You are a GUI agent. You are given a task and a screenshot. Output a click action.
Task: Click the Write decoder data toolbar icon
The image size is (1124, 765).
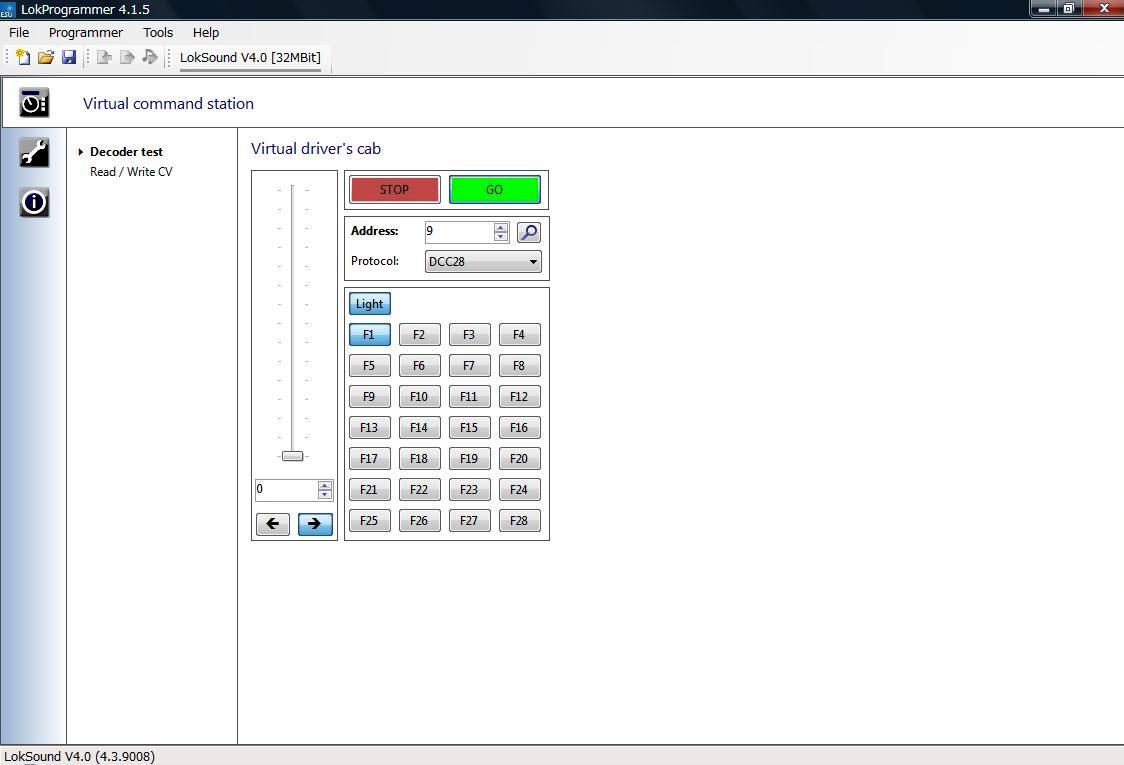point(128,57)
